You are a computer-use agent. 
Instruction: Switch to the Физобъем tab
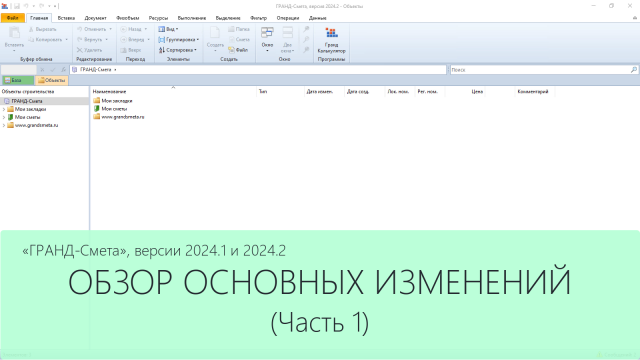[x=127, y=18]
